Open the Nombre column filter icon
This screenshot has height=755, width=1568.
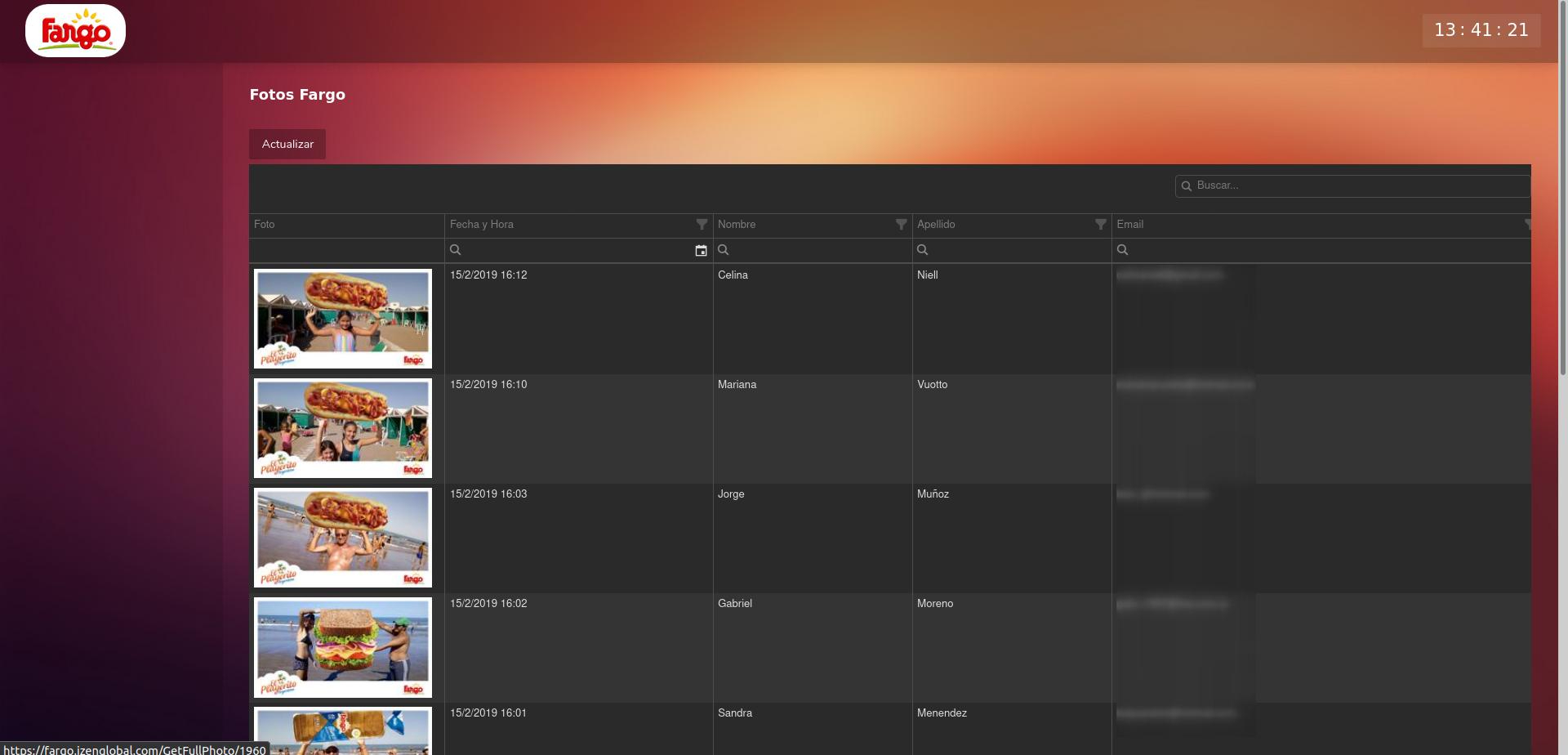(x=901, y=224)
